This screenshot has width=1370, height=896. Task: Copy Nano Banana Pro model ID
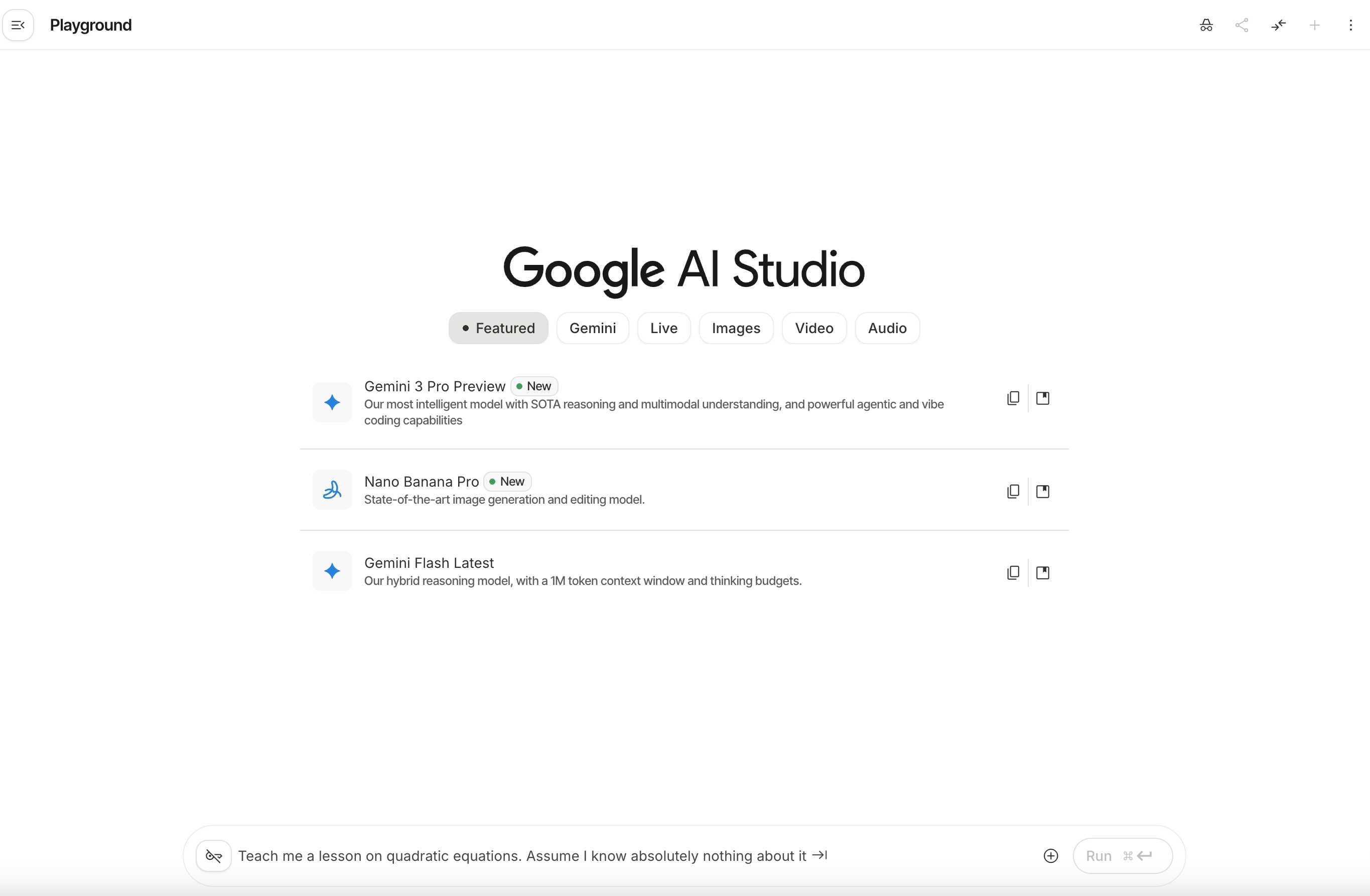pyautogui.click(x=1013, y=491)
